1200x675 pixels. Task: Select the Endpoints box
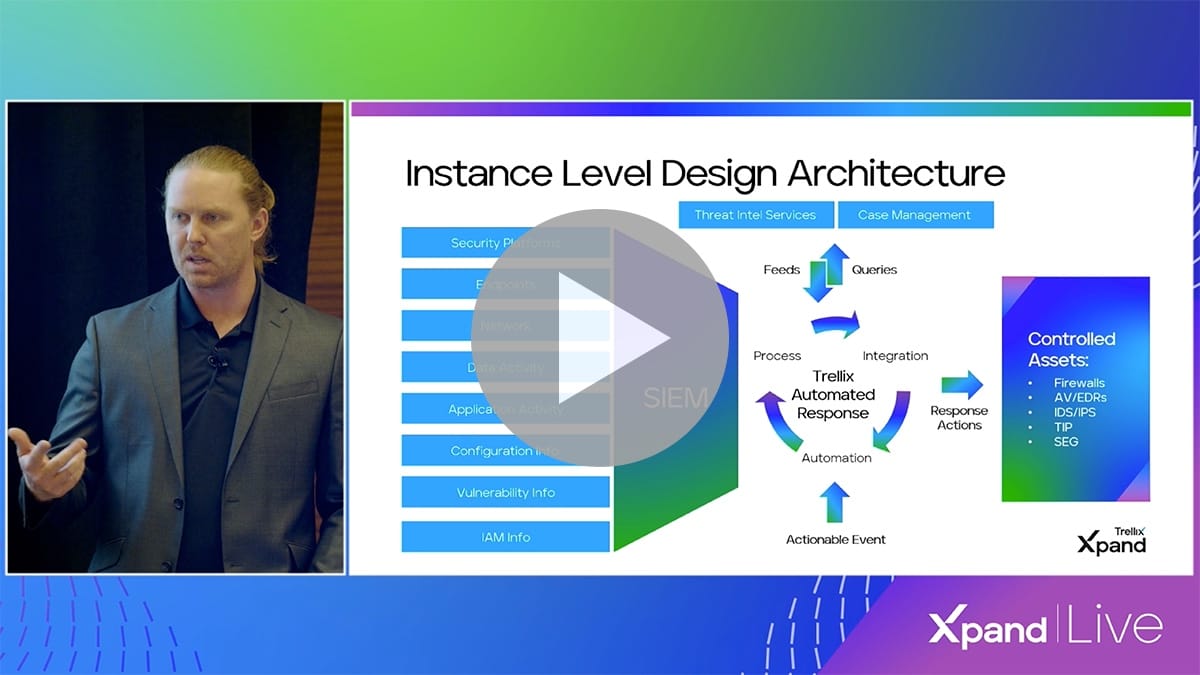(505, 284)
